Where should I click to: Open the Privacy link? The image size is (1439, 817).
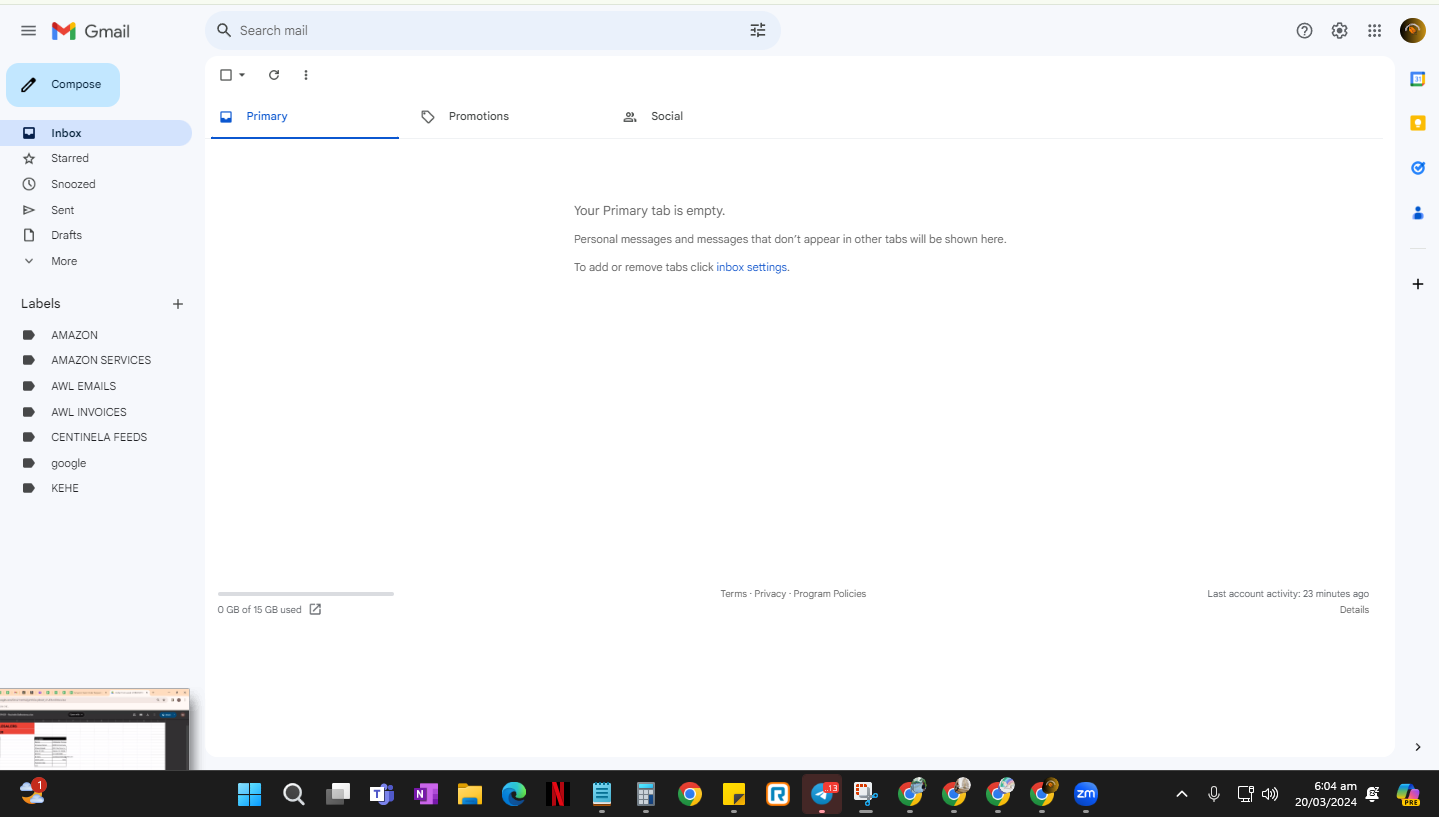(x=770, y=594)
